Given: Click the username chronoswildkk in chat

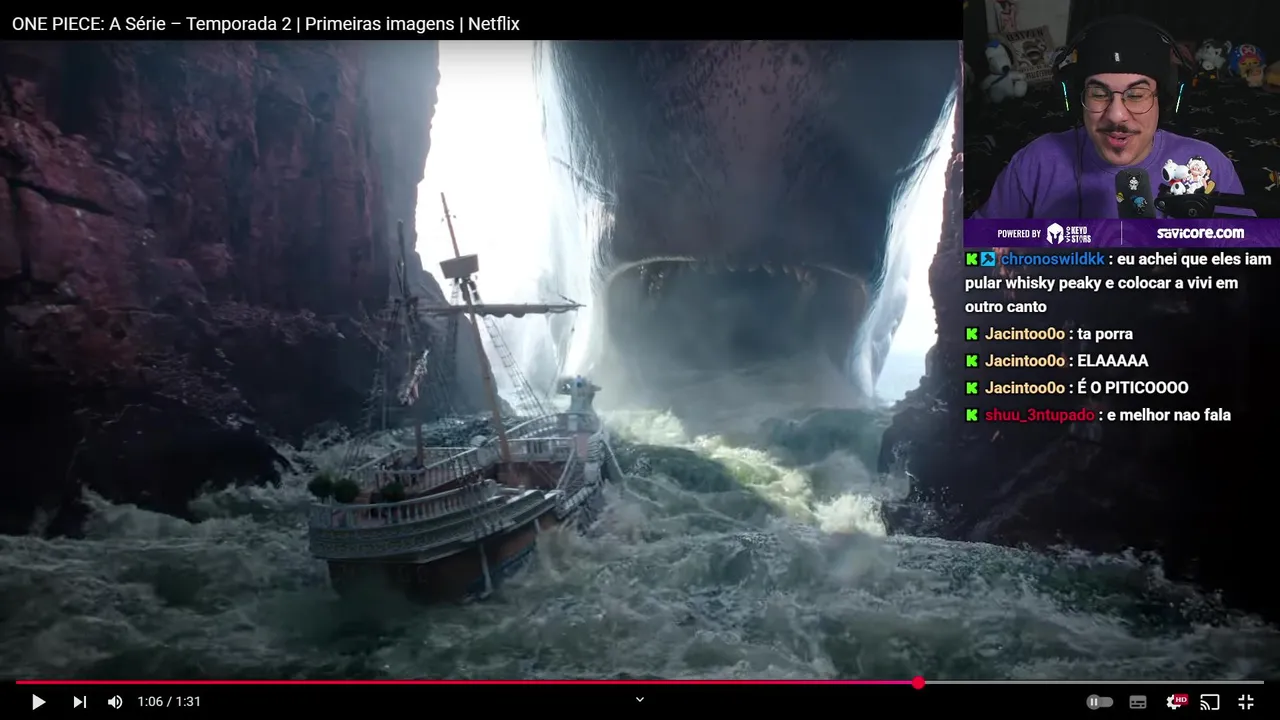Looking at the screenshot, I should pos(1053,259).
